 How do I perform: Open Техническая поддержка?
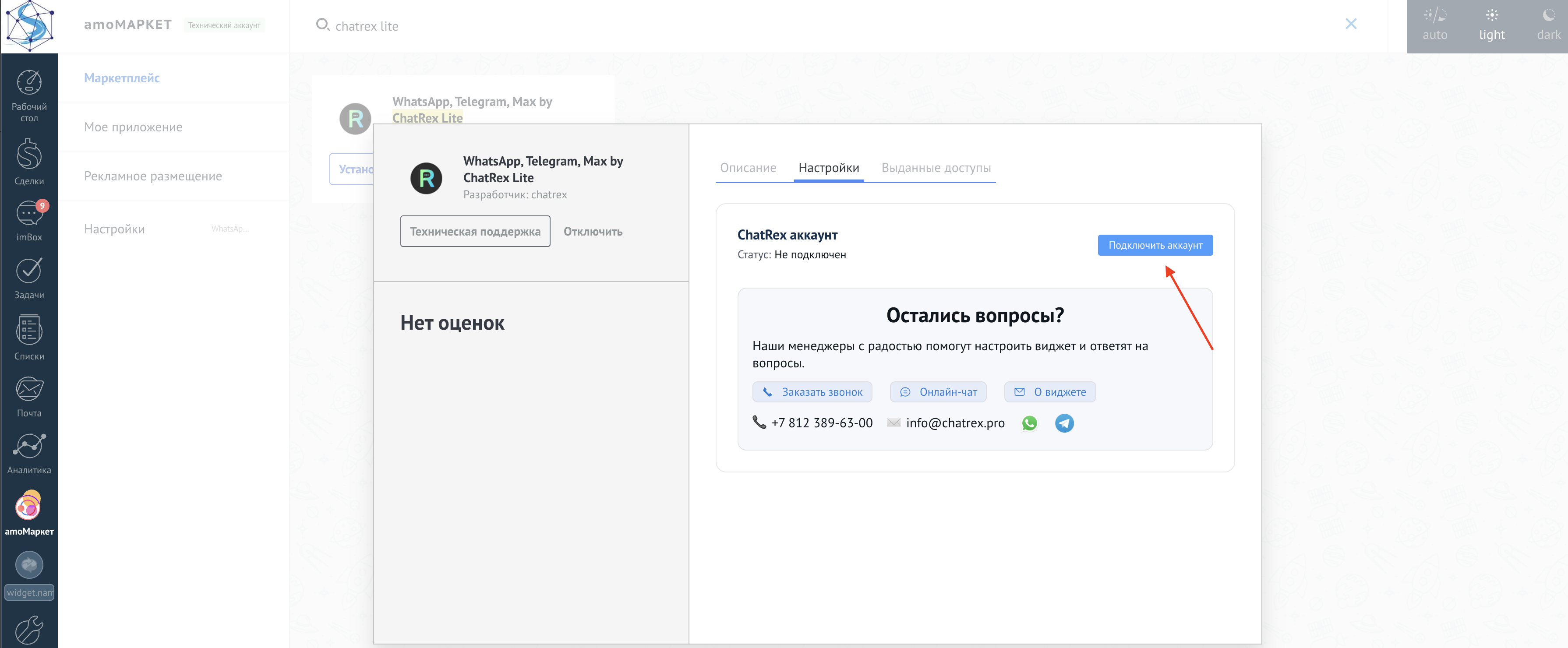475,231
